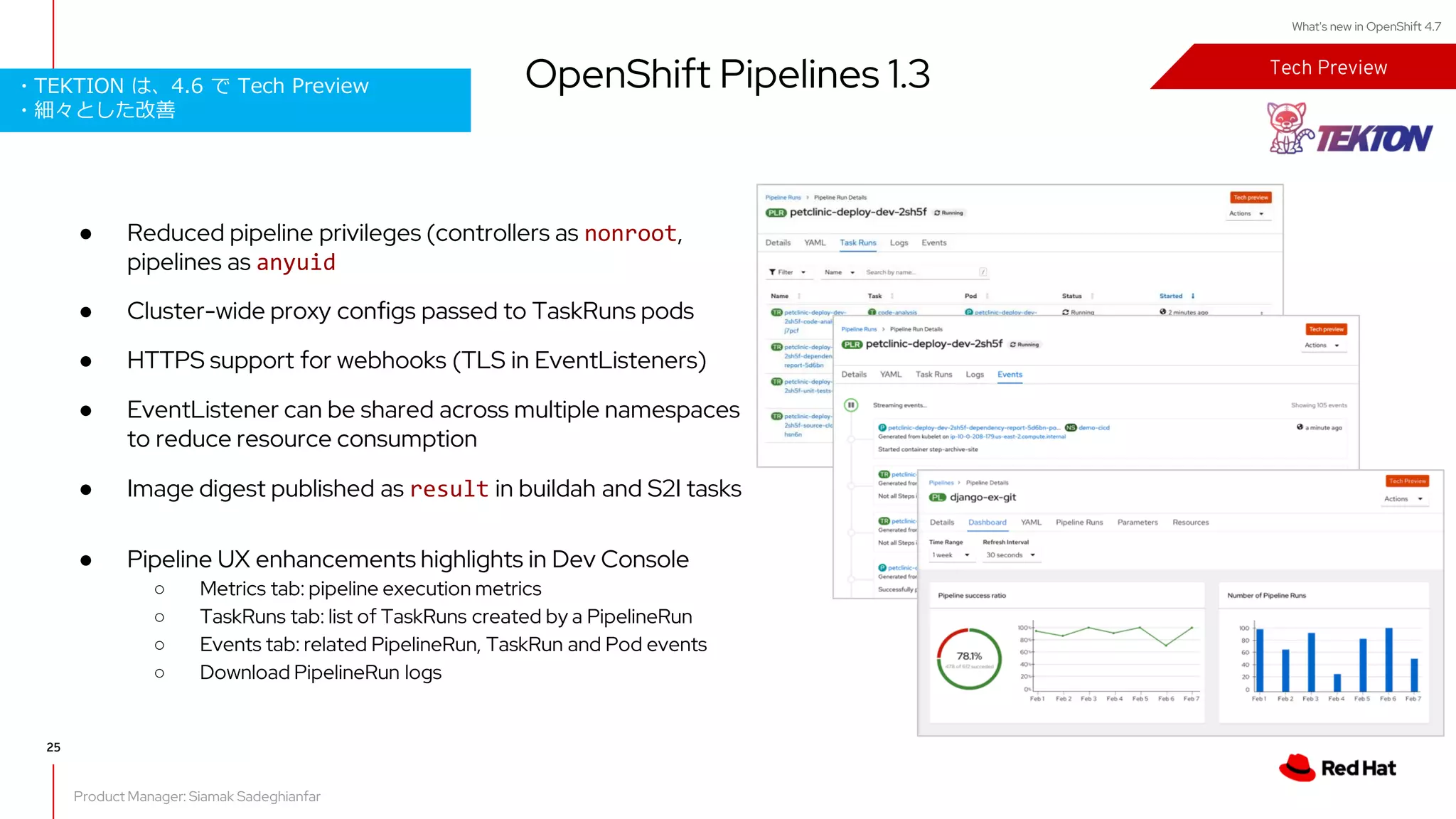Select Details tab in Task Runs screenshot
This screenshot has width=1456, height=819.
click(x=778, y=243)
